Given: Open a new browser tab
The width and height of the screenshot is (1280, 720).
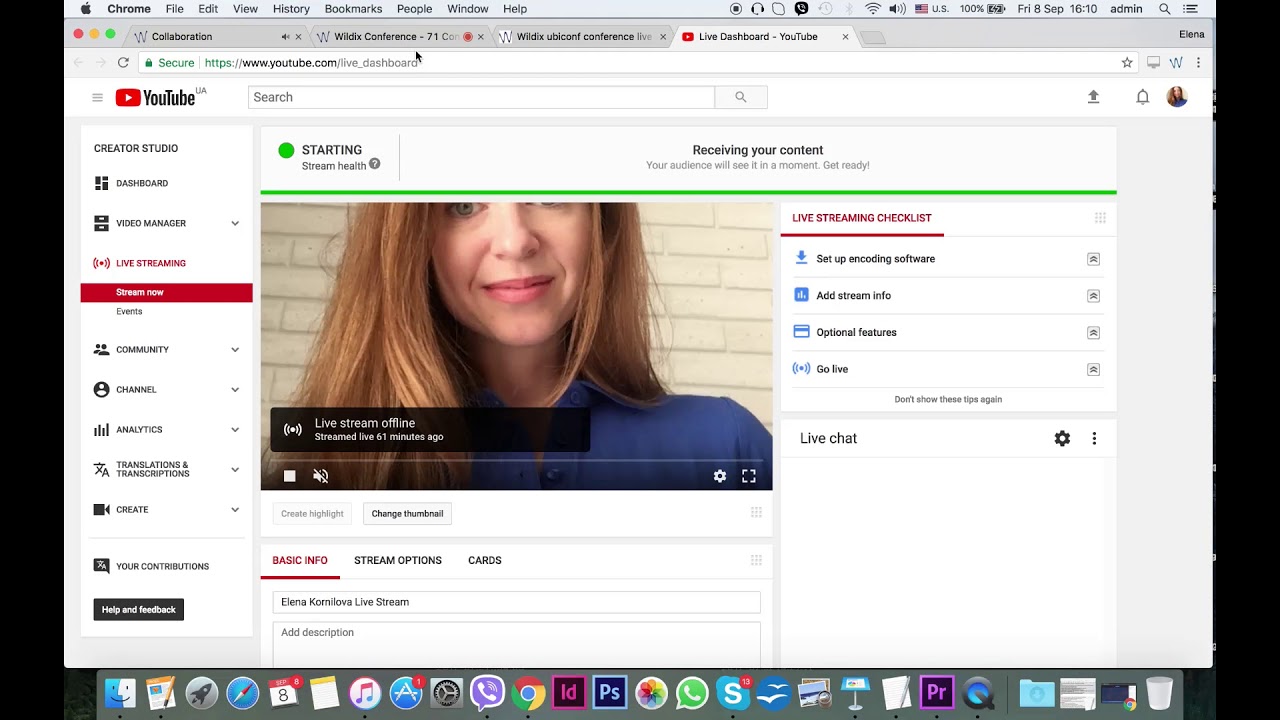Looking at the screenshot, I should pyautogui.click(x=872, y=38).
